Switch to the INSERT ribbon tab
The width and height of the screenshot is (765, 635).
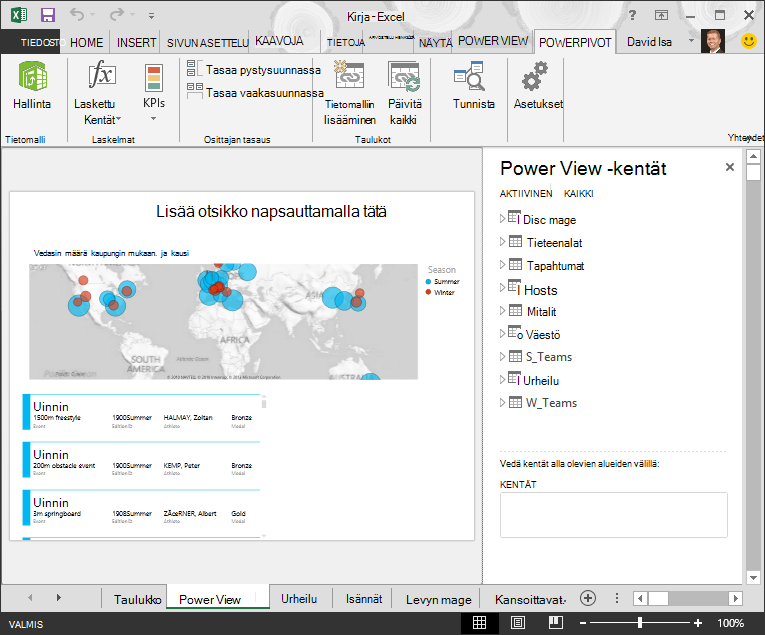coord(136,42)
